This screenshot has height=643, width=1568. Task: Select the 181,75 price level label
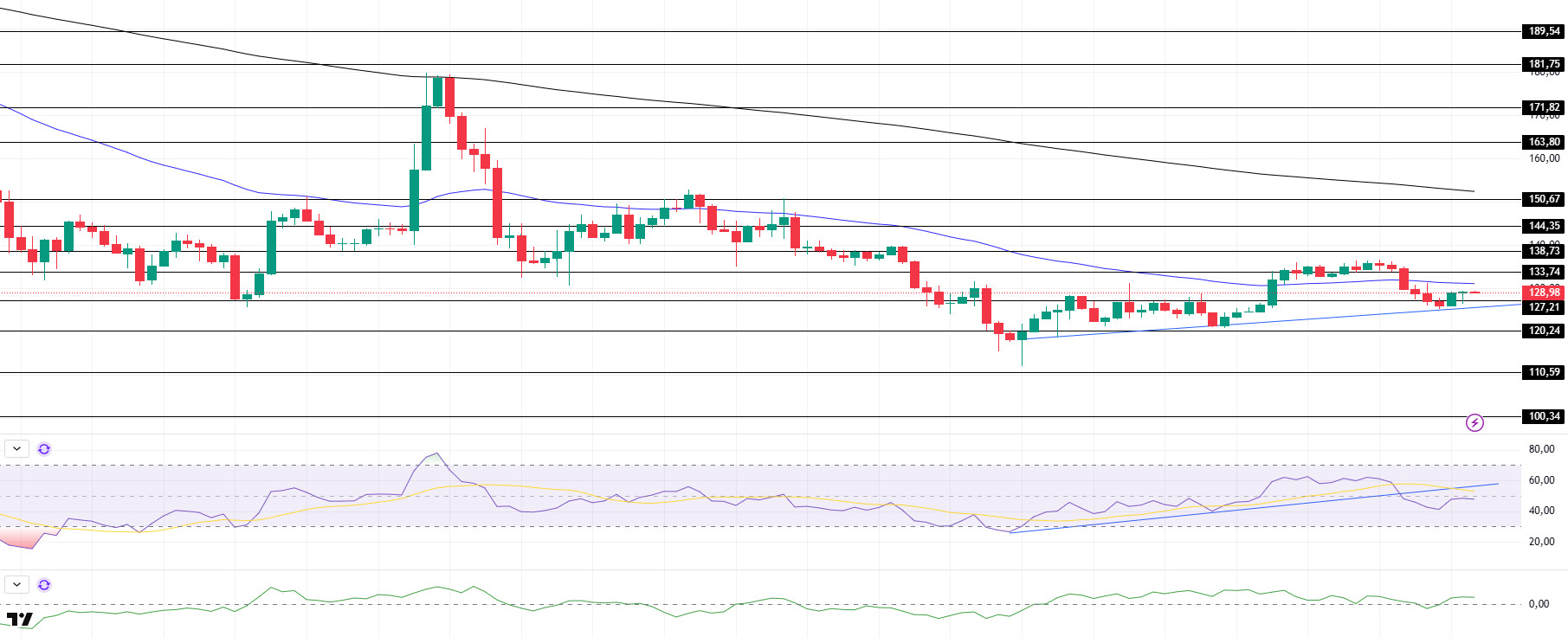pyautogui.click(x=1544, y=64)
